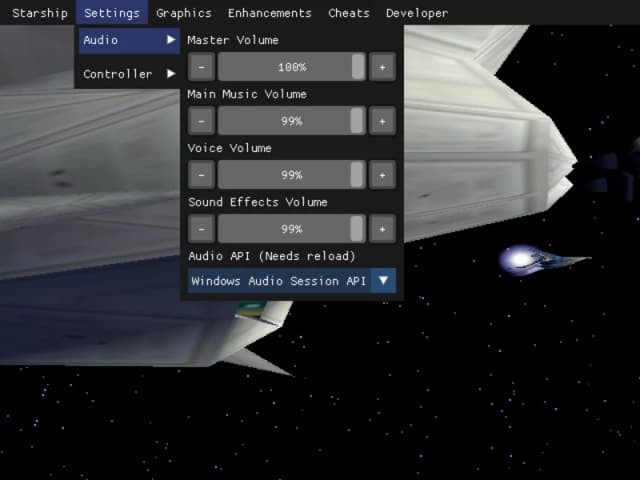Viewport: 640px width, 480px height.
Task: Decrease Master Volume with minus button
Action: (201, 67)
